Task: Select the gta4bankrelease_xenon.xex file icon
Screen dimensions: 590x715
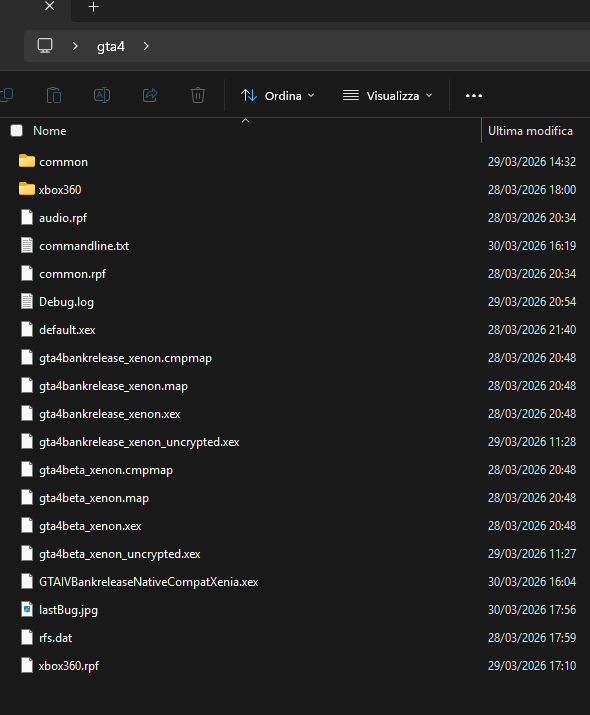Action: click(27, 414)
